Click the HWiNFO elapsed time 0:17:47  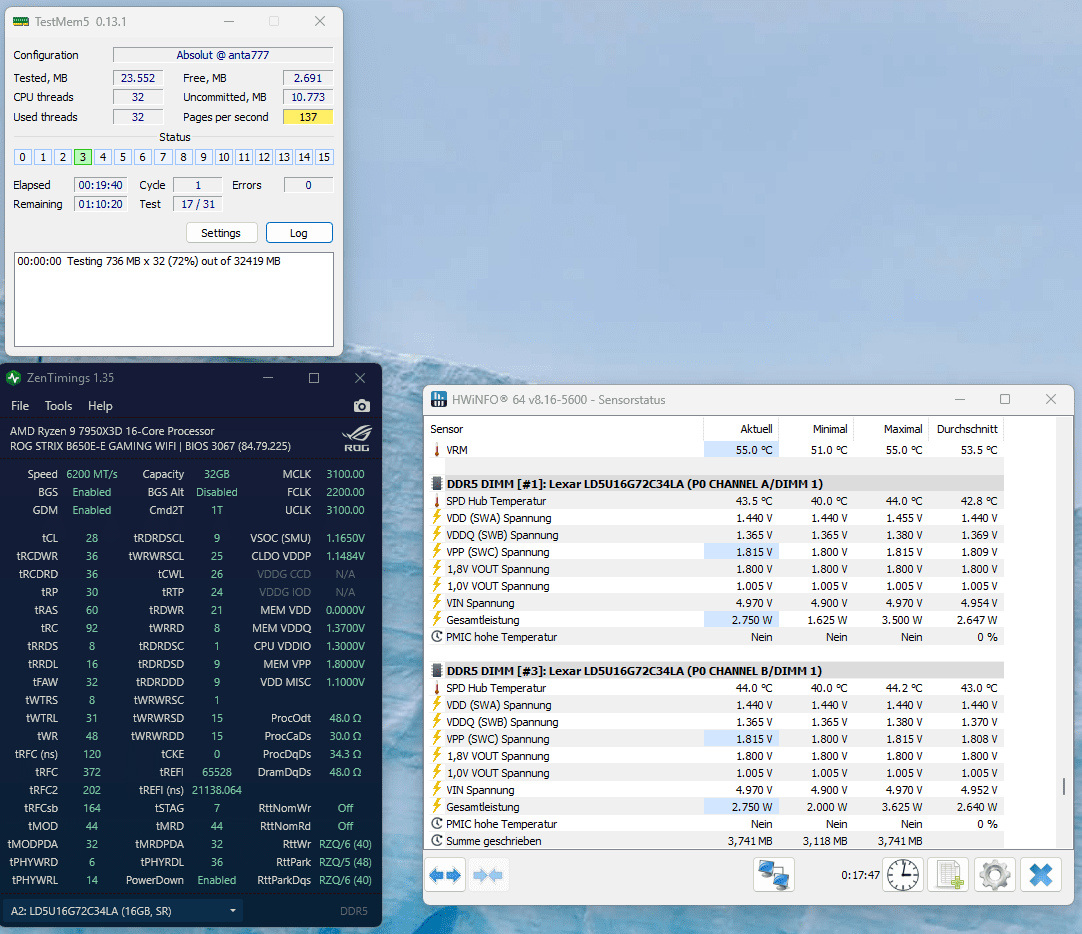tap(860, 875)
